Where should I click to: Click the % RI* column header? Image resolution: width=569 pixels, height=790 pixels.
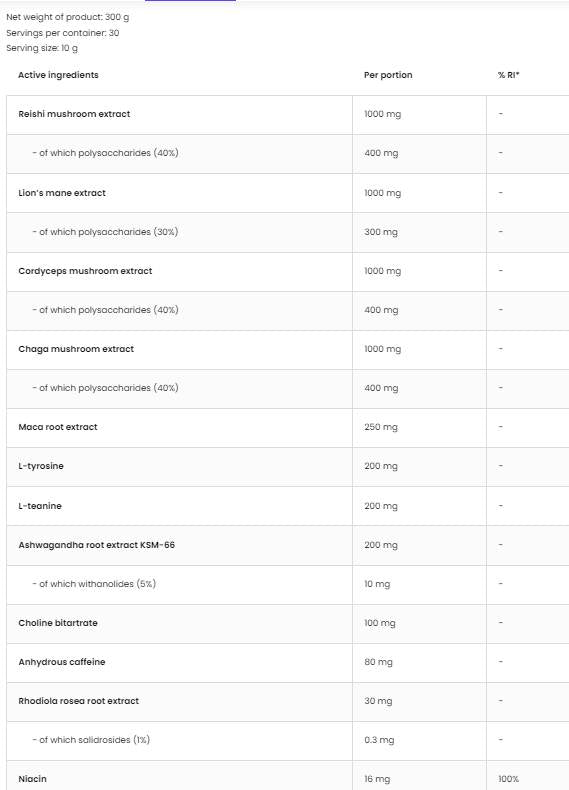(x=509, y=75)
